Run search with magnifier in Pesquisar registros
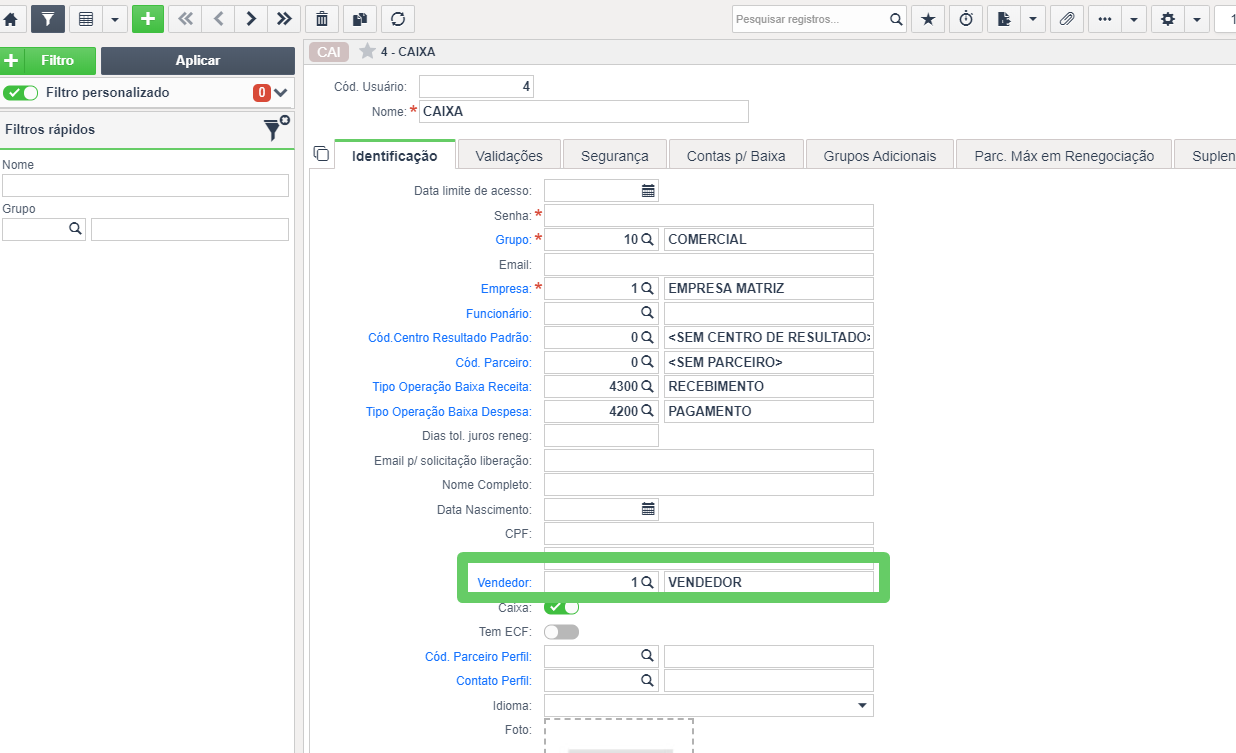This screenshot has width=1236, height=753. [x=897, y=19]
